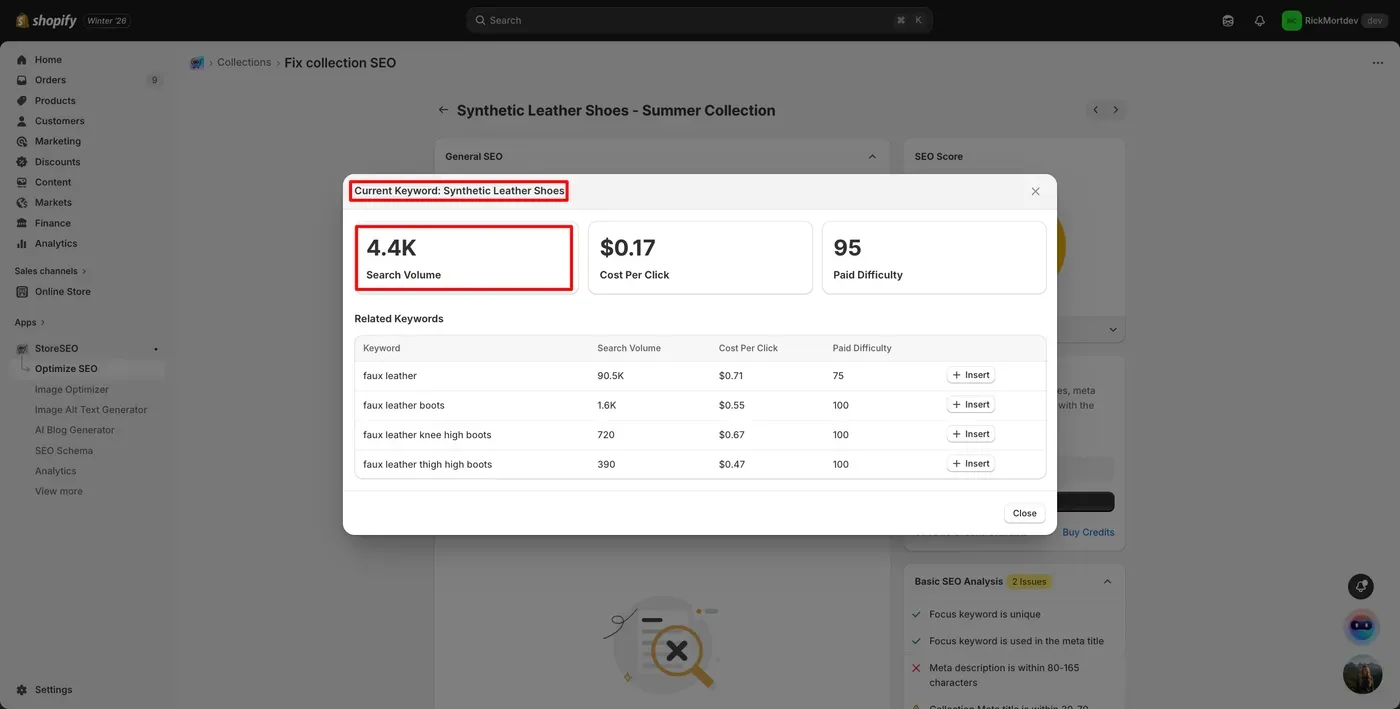This screenshot has width=1400, height=709.
Task: Collapse Basic SEO Analysis panel
Action: (x=1107, y=581)
